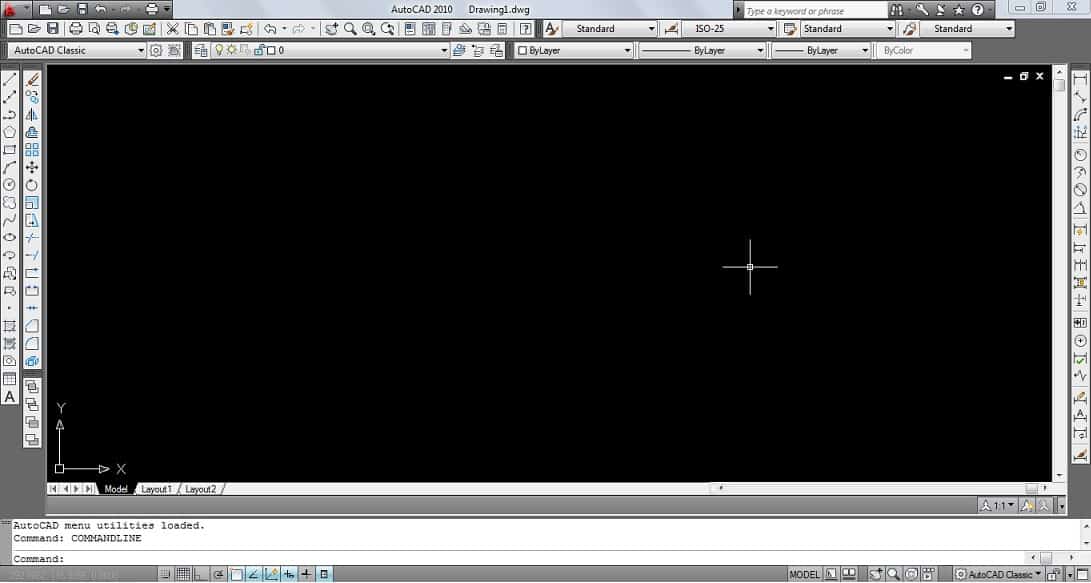Choose the Move modify tool
This screenshot has width=1091, height=583.
(32, 168)
